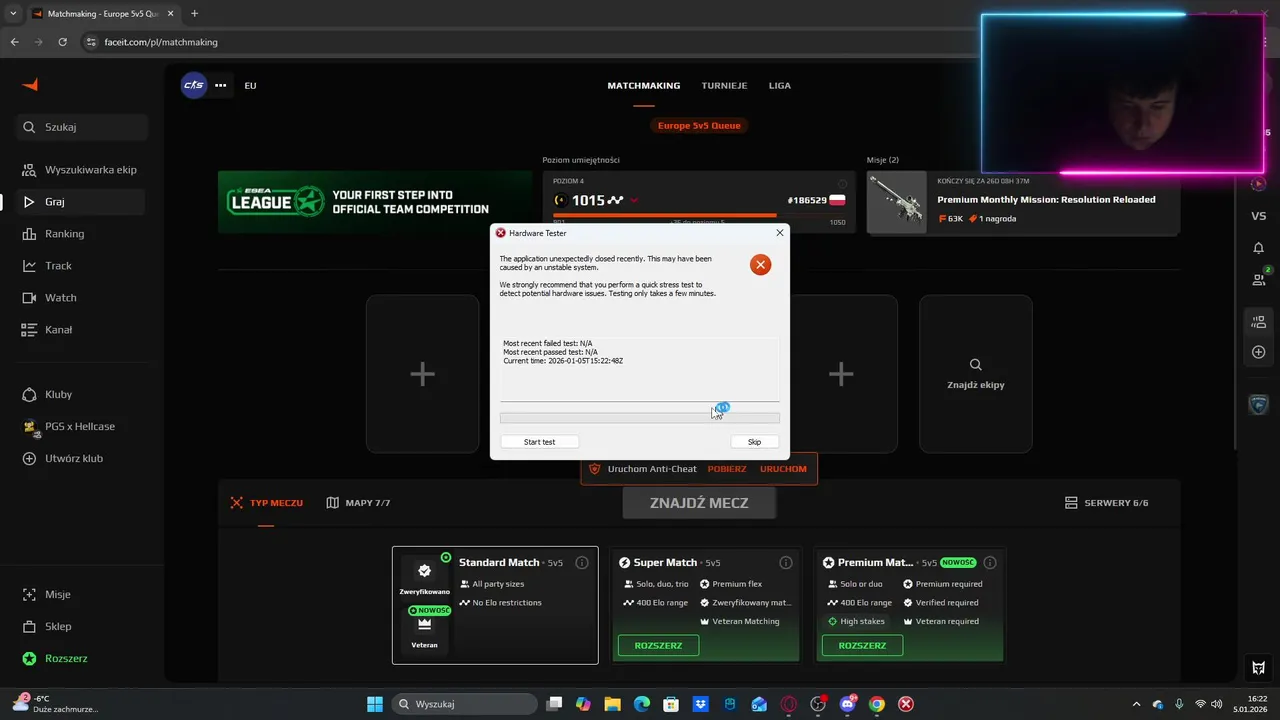
Task: Expand the red chevron beside 1015 Elo
Action: [x=634, y=200]
